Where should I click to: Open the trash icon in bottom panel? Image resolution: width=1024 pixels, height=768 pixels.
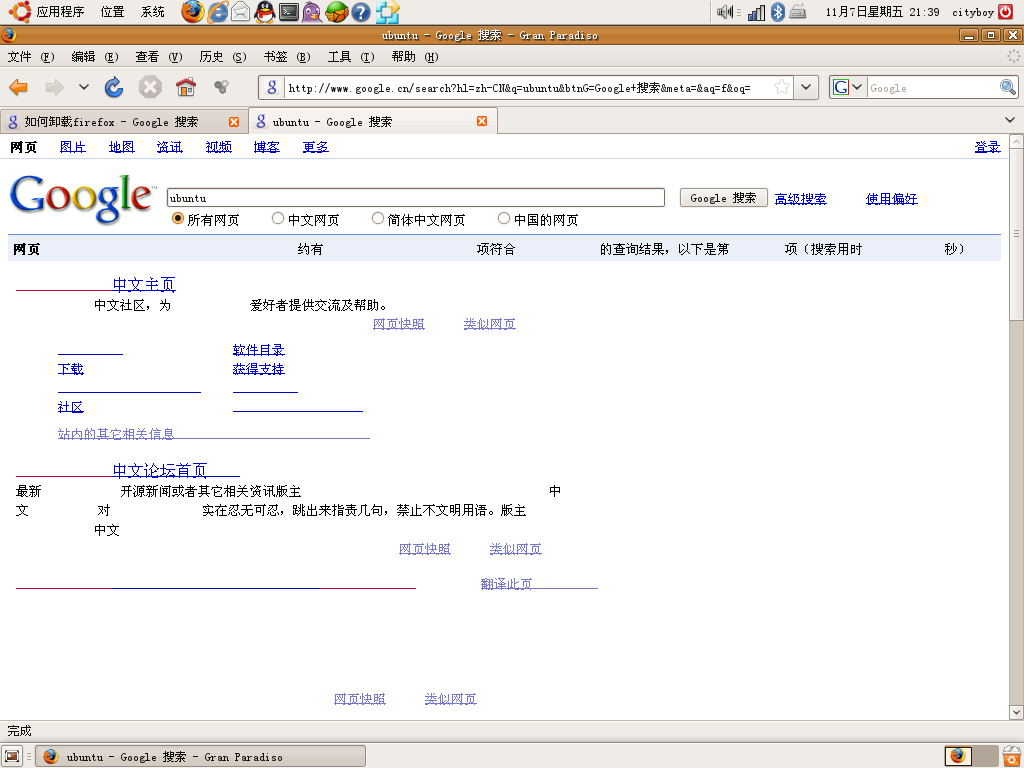coord(1011,756)
